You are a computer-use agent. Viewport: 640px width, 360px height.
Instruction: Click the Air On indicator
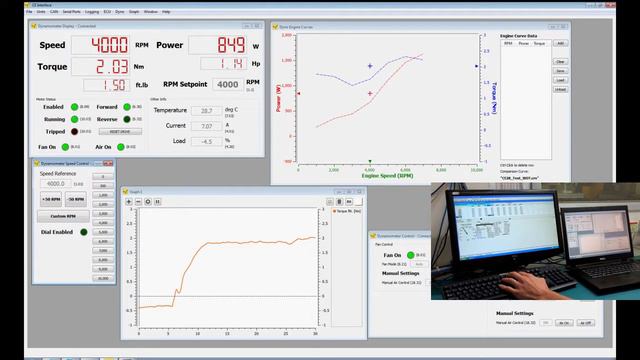pos(120,147)
